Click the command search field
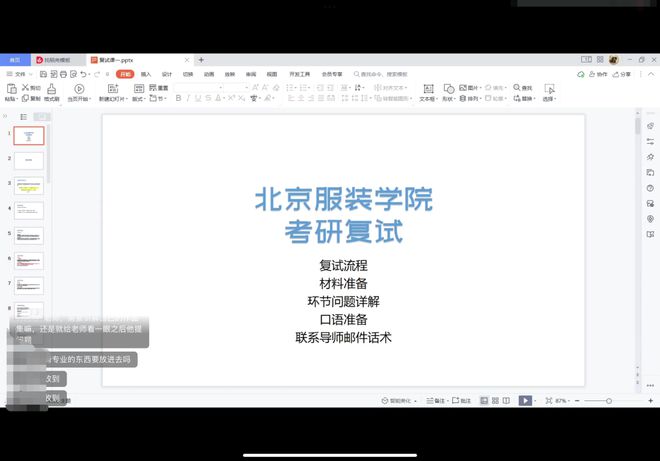 pyautogui.click(x=381, y=74)
